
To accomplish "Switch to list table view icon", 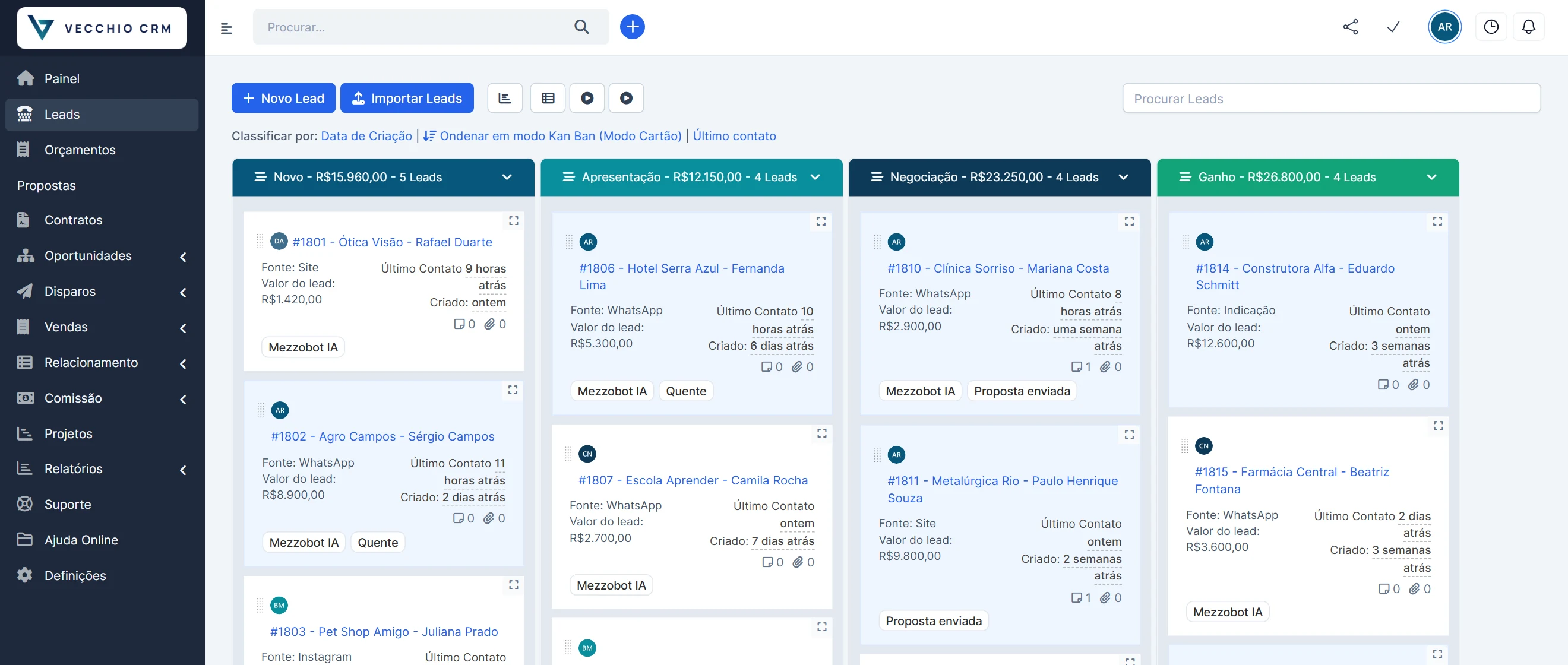I will click(x=548, y=98).
